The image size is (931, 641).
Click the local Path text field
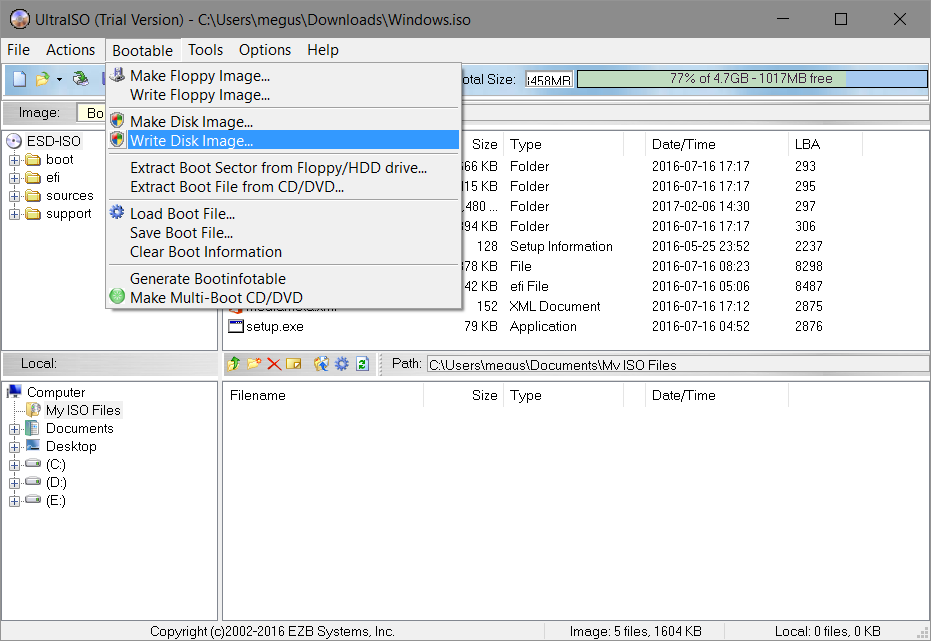(676, 365)
